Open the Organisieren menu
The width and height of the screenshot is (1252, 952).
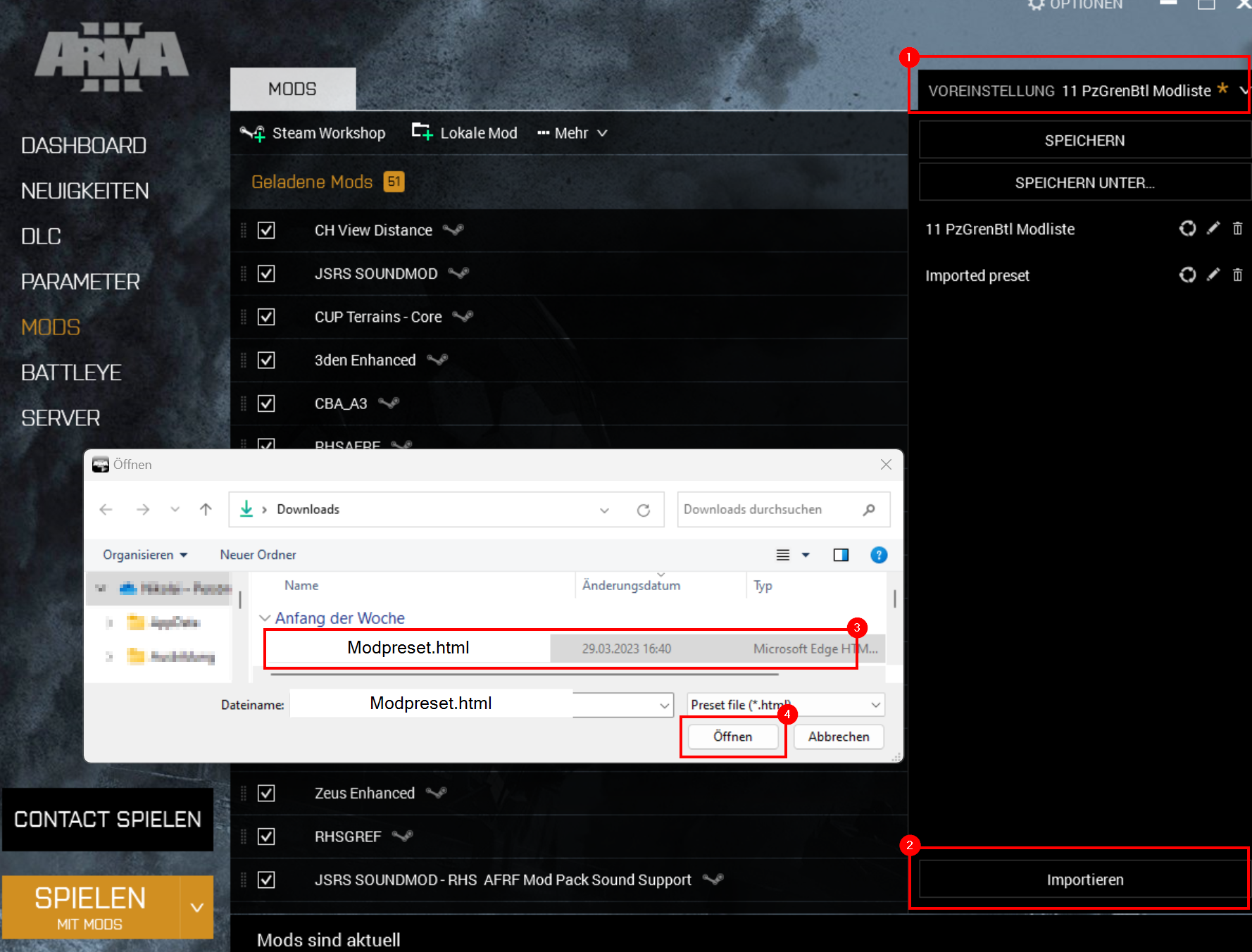click(145, 555)
